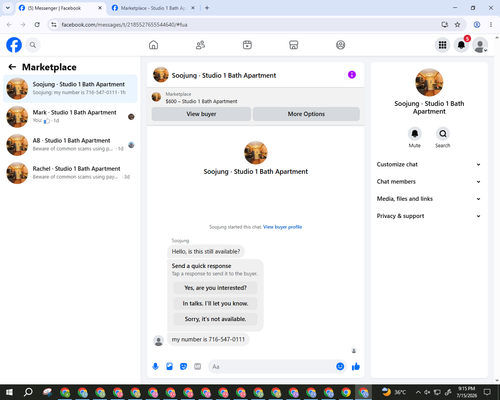Open the taskbar clock showing 9:15 PM
The height and width of the screenshot is (400, 500).
click(x=466, y=392)
